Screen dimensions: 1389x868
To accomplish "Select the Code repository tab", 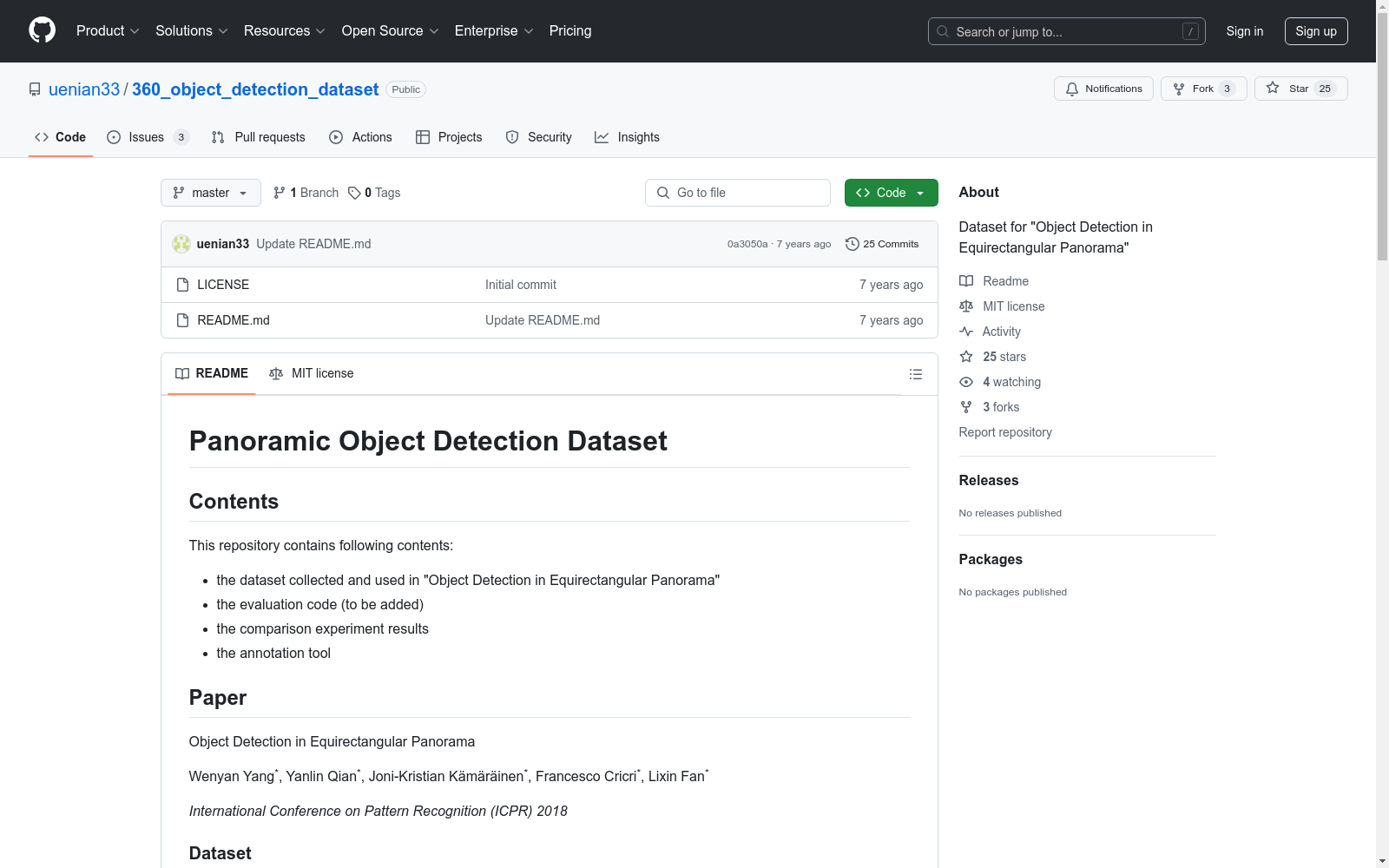I will point(61,137).
